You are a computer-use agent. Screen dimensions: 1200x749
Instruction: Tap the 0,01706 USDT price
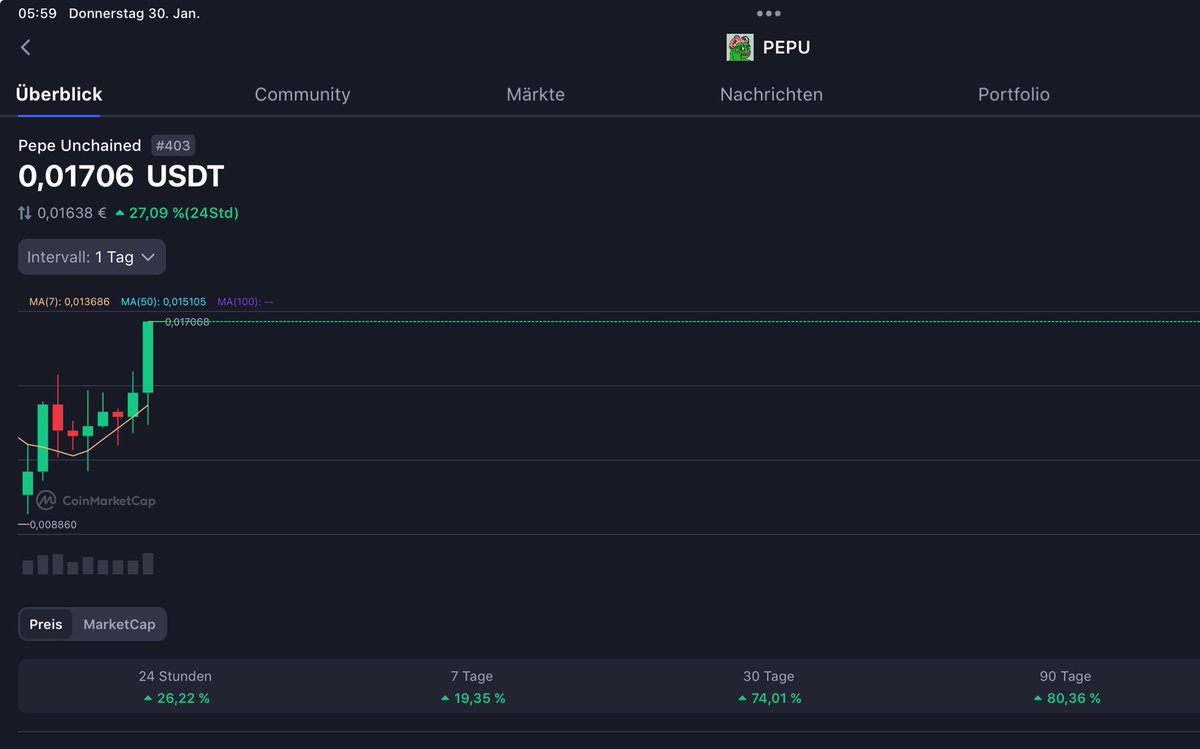coord(121,177)
